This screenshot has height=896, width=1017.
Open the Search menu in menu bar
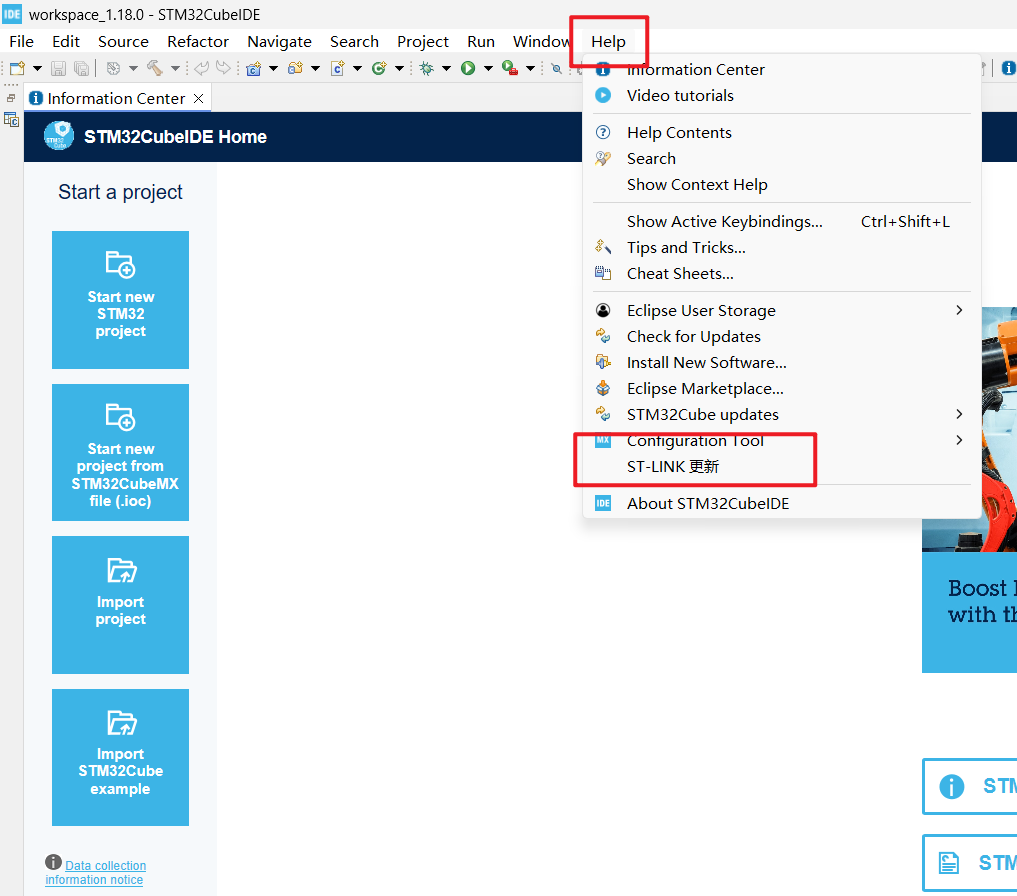point(354,42)
